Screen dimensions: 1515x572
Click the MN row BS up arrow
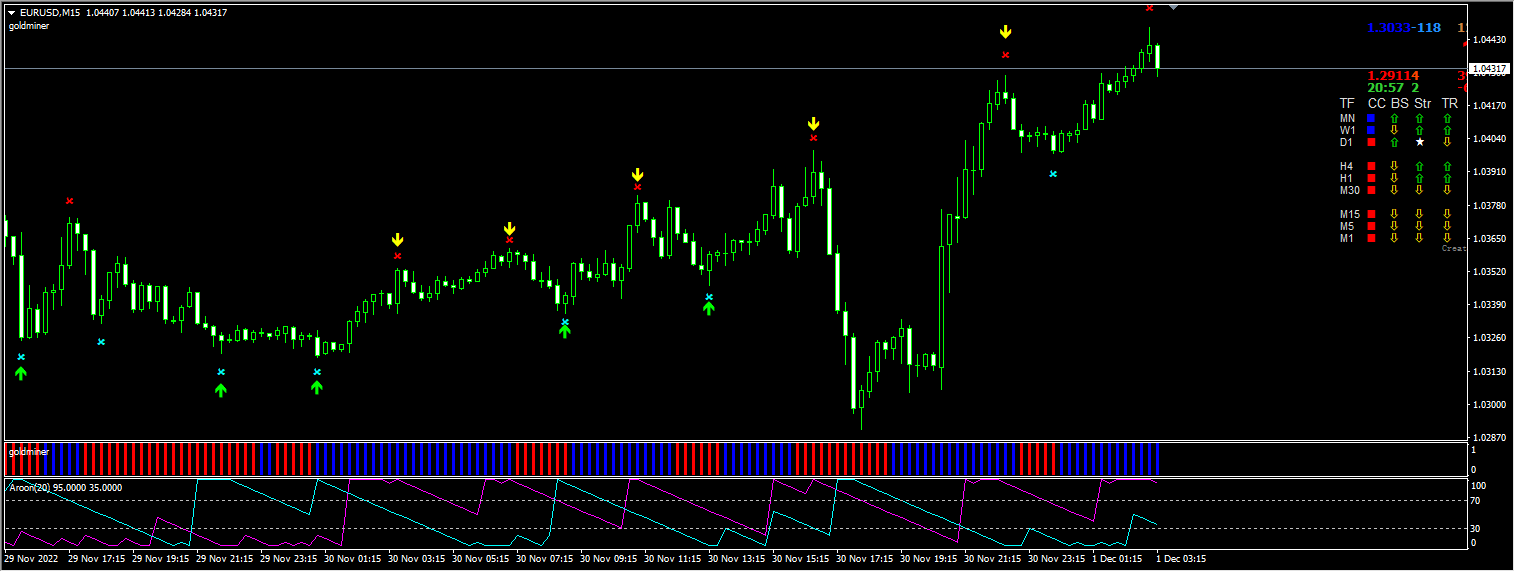tap(1395, 118)
